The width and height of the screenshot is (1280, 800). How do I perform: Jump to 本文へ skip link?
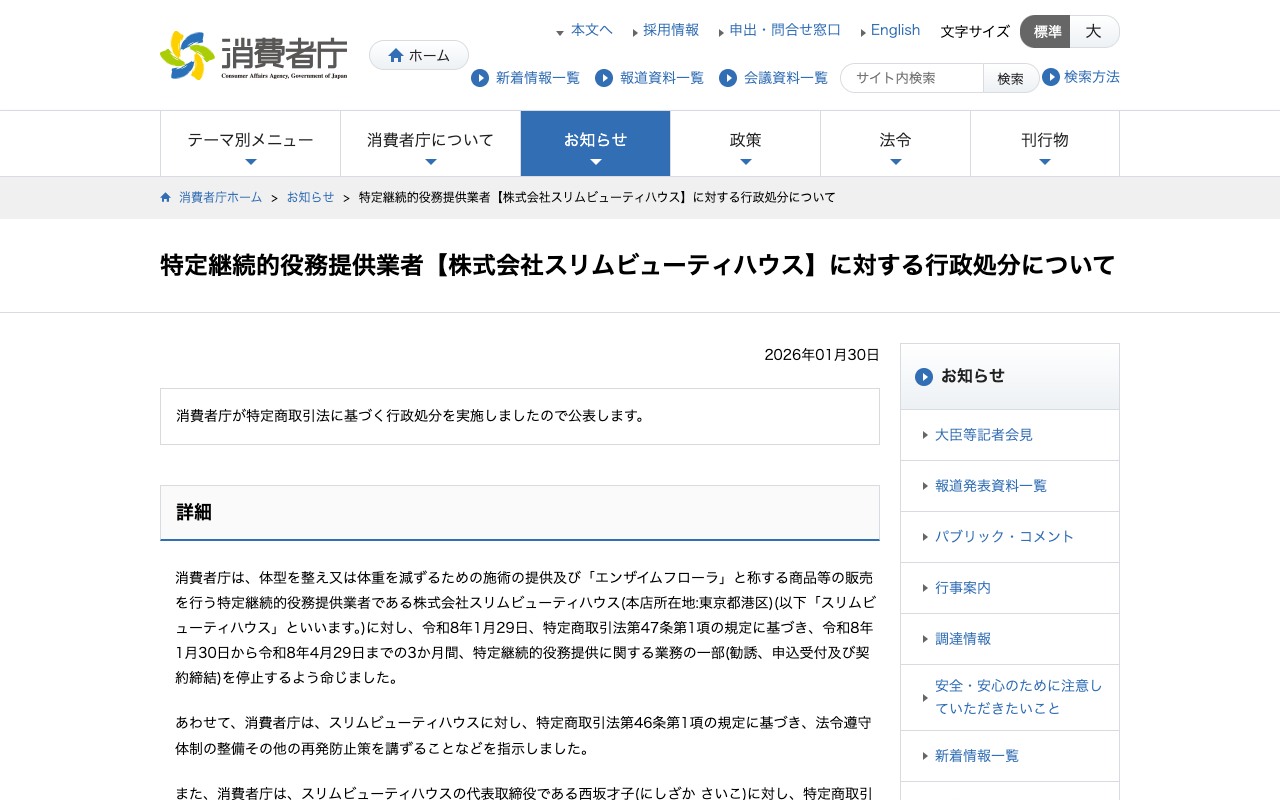(x=591, y=30)
